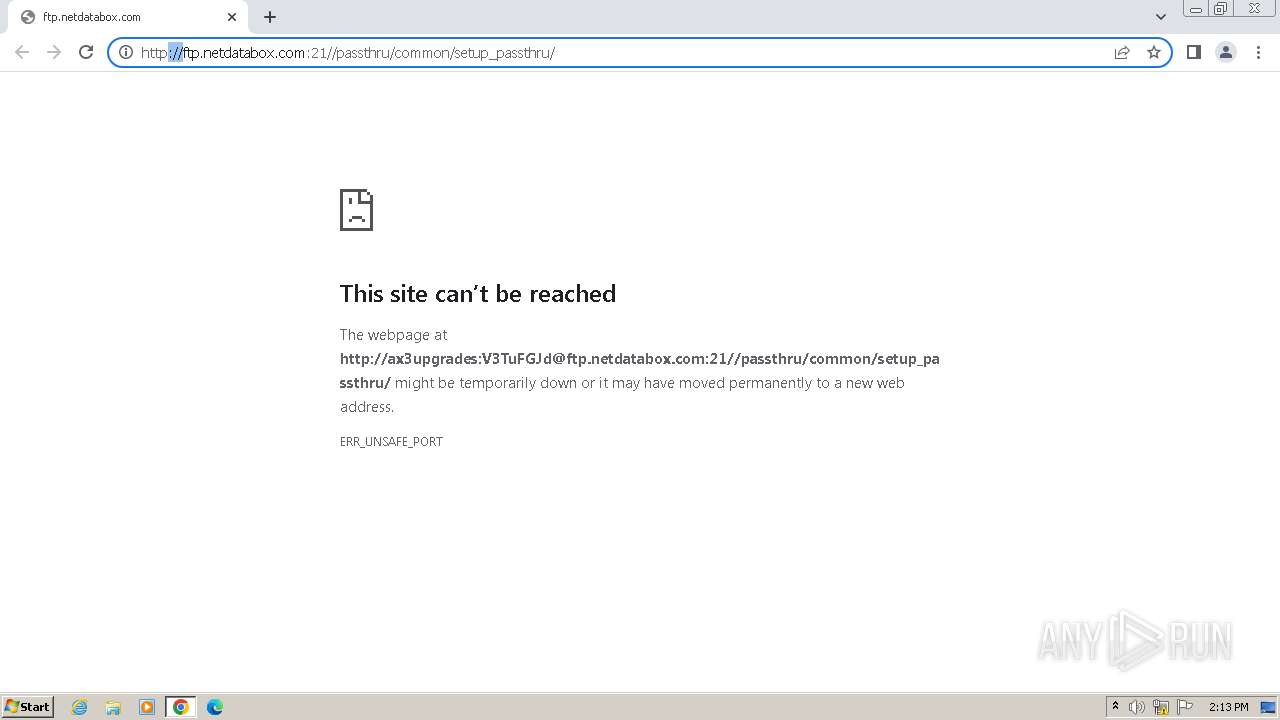Close the ftp.netdatabox.com tab
1280x720 pixels.
pyautogui.click(x=232, y=17)
